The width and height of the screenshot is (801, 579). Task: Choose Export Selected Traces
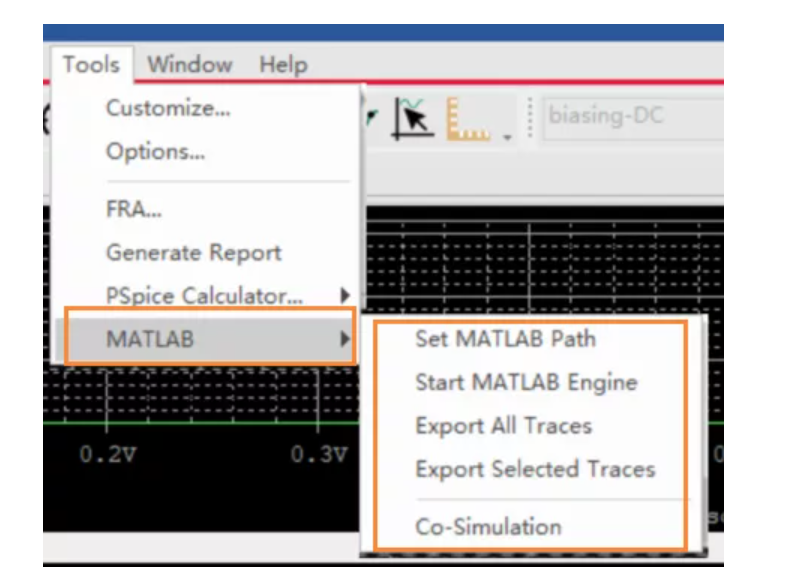535,469
